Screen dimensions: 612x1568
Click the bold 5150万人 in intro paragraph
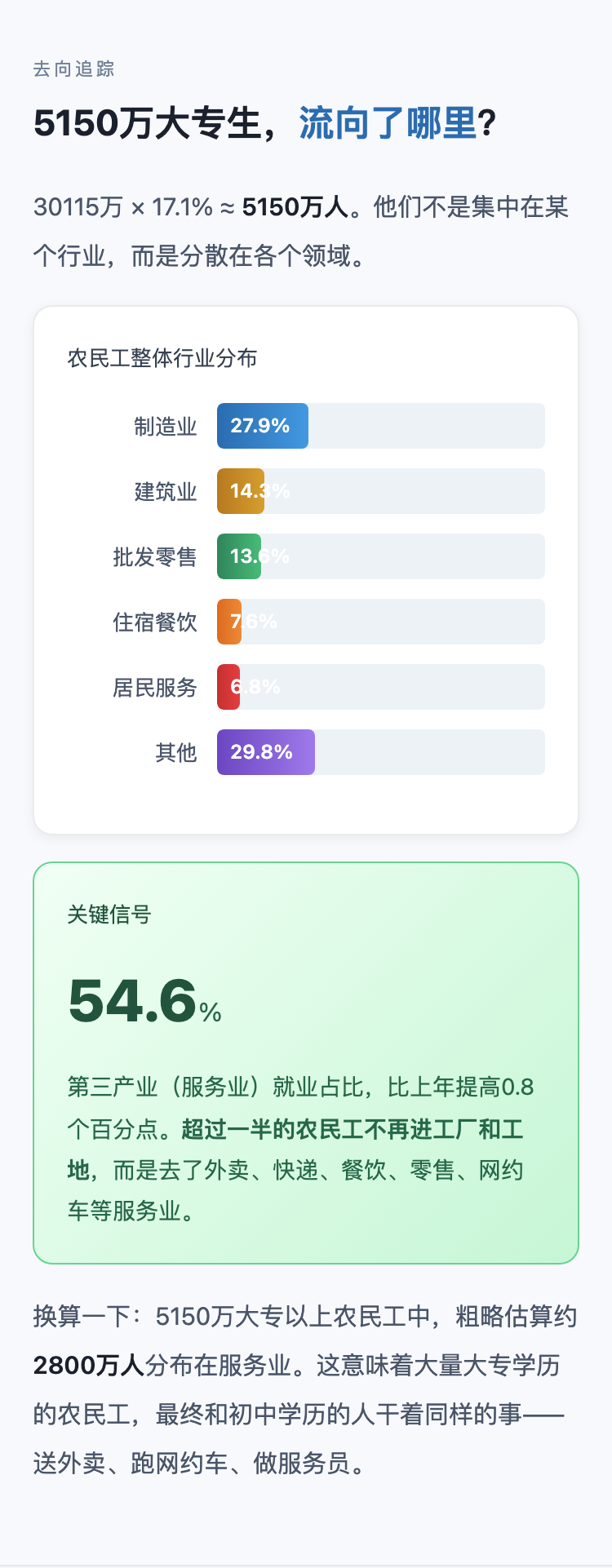(x=295, y=207)
